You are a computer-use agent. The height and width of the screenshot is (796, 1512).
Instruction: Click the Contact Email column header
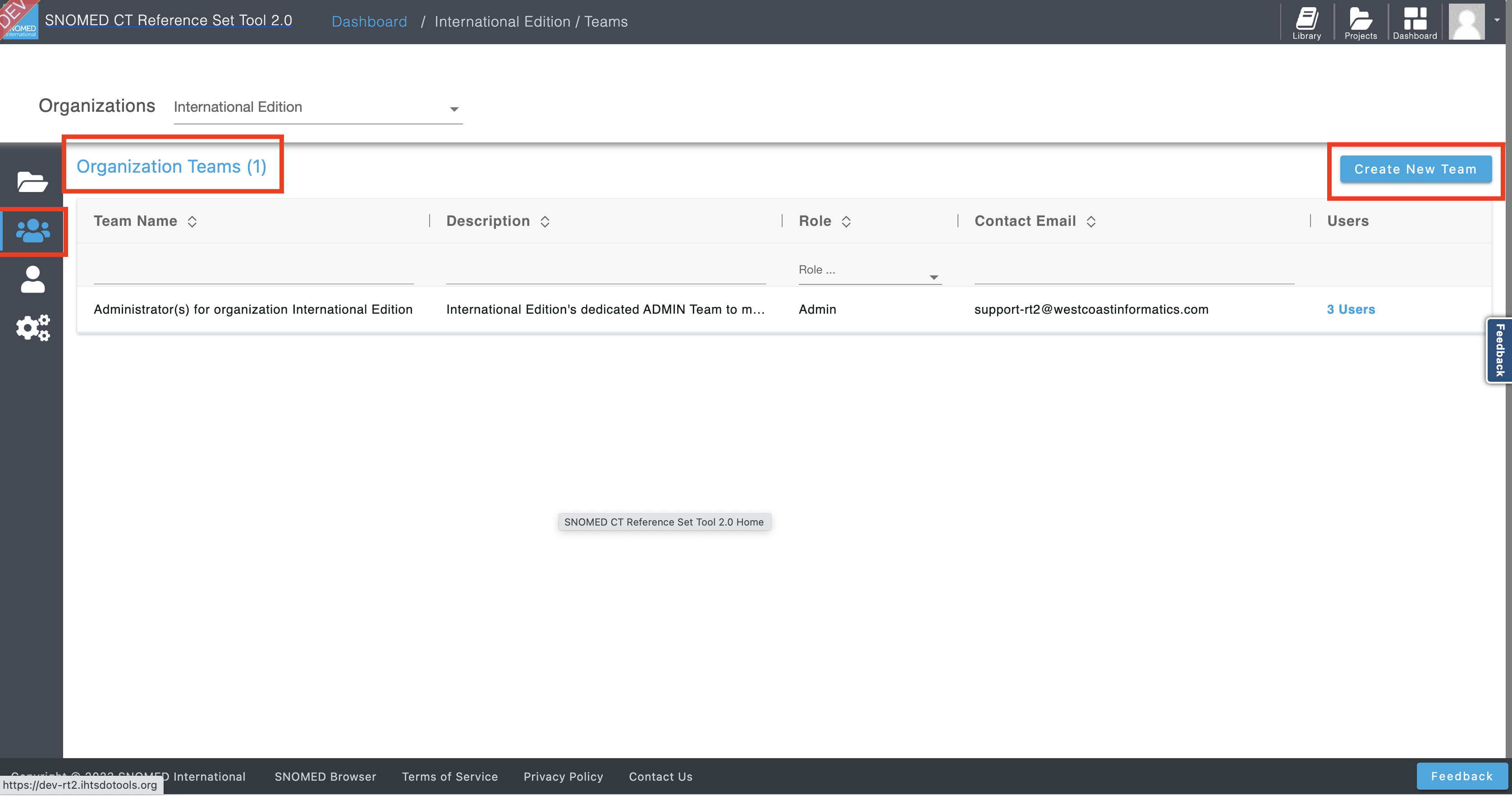coord(1025,221)
